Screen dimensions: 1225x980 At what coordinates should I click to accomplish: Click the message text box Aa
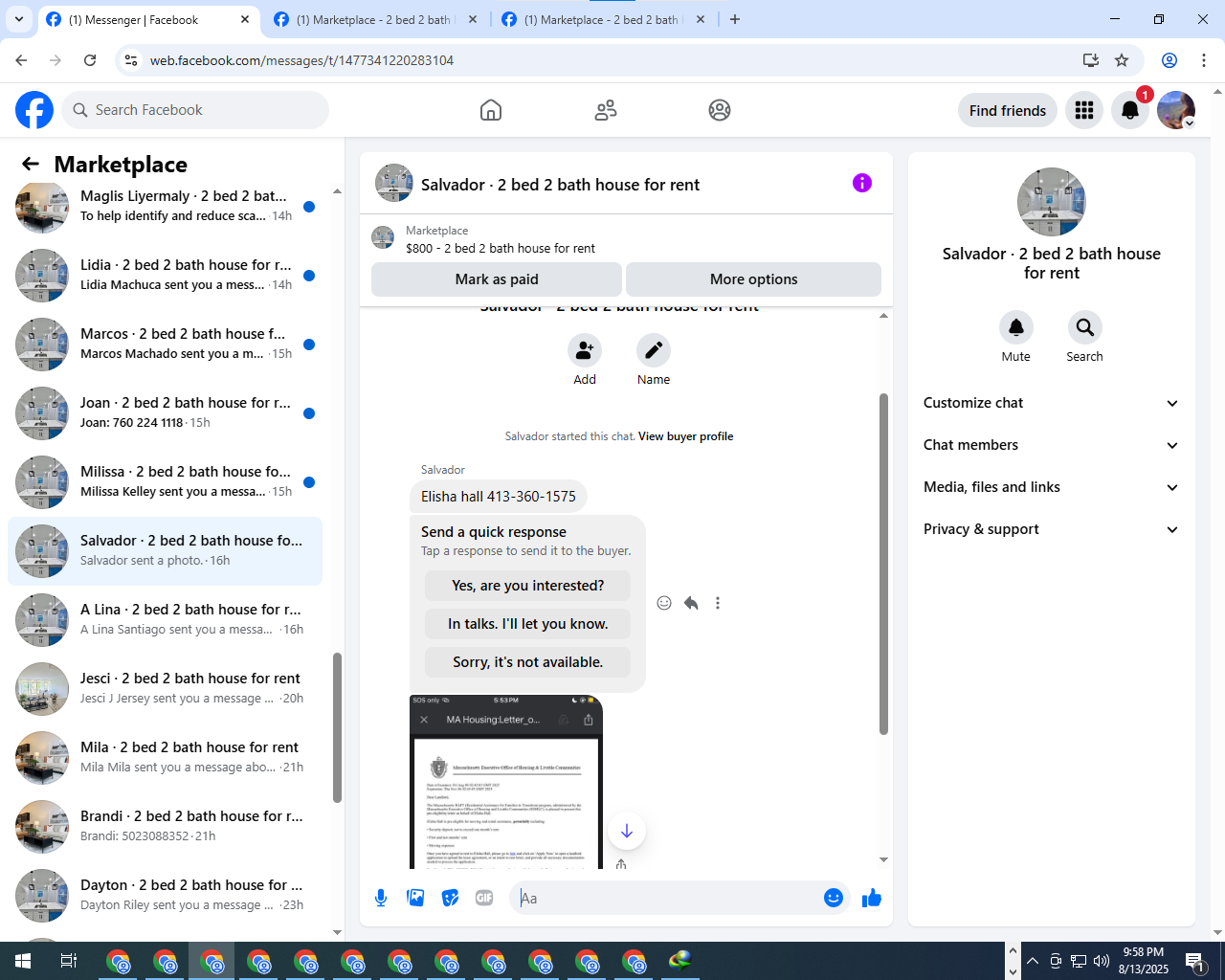click(x=668, y=898)
